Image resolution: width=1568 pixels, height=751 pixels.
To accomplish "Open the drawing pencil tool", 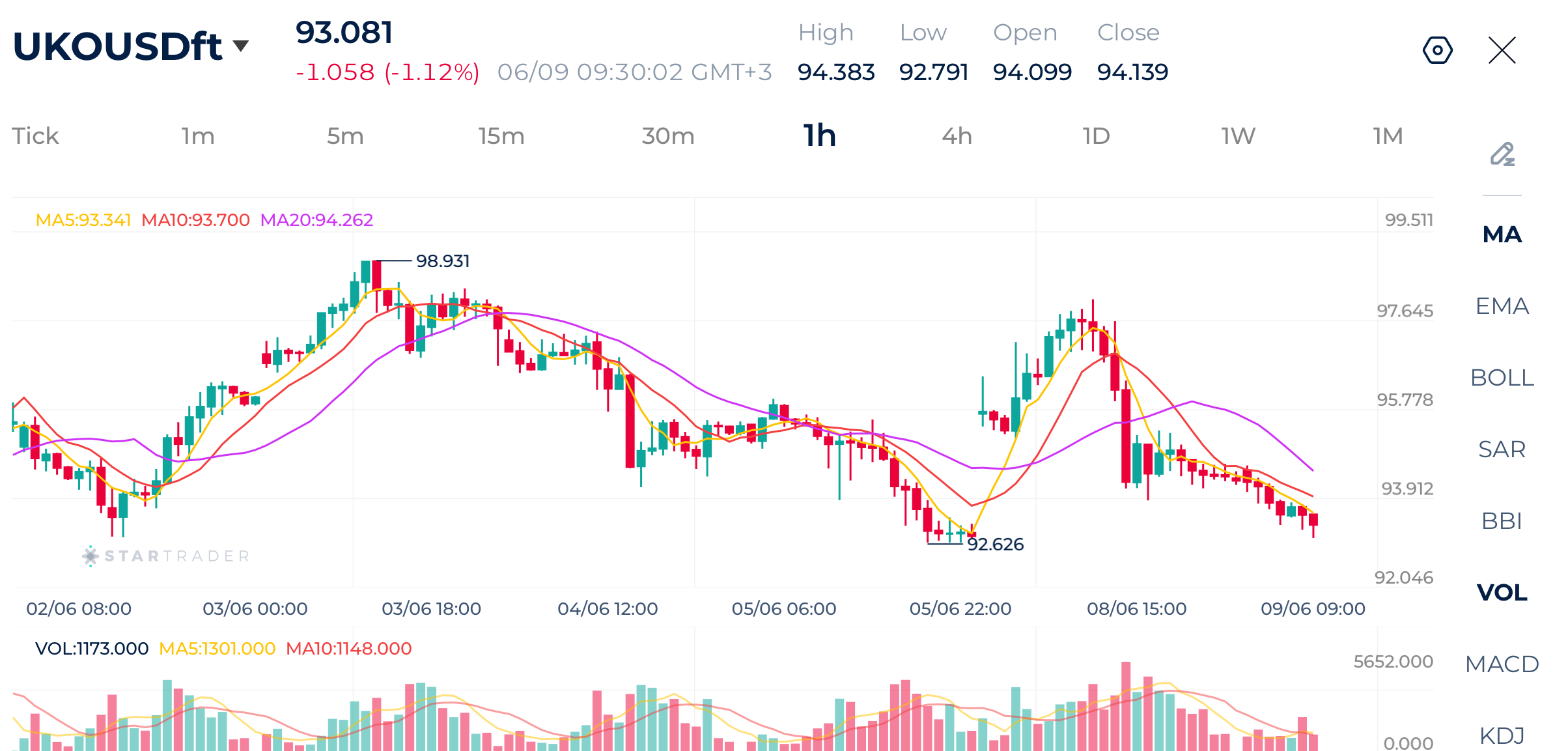I will [x=1502, y=154].
